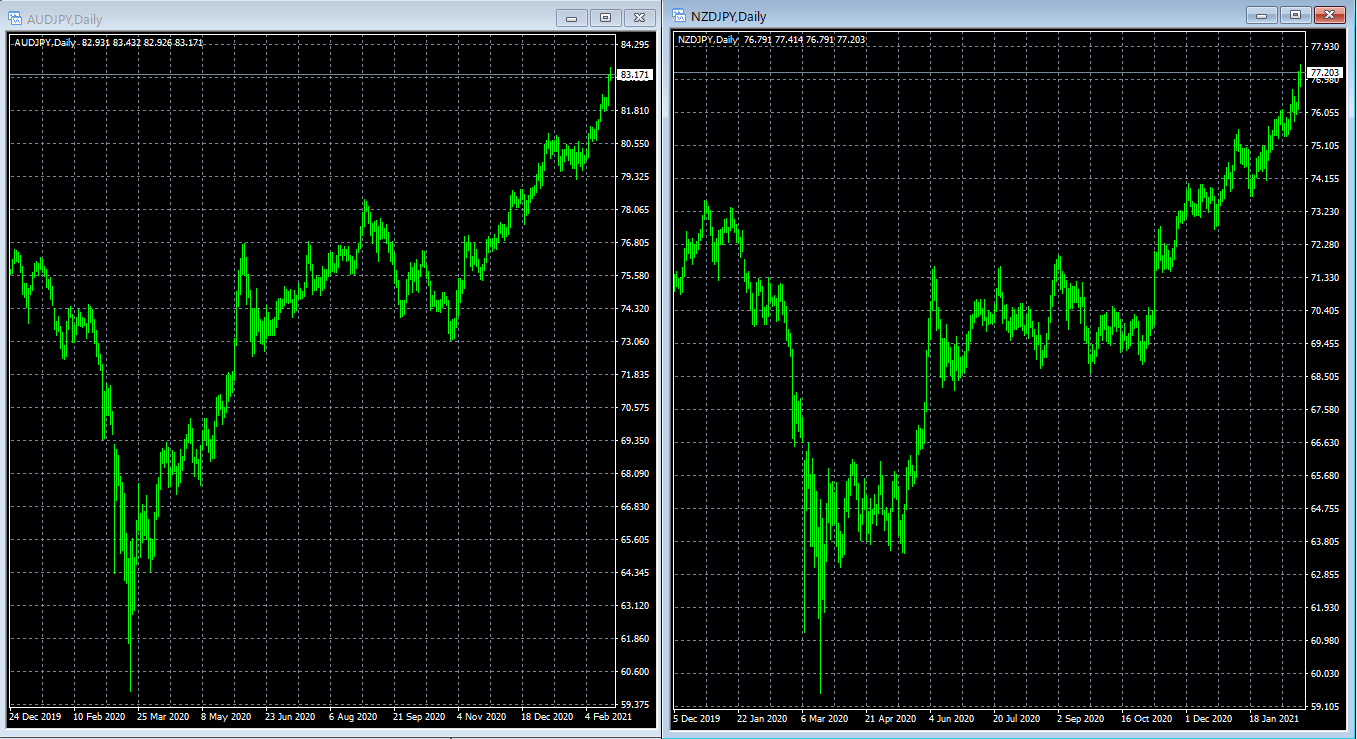Click the 6 Aug 2020 date label
This screenshot has width=1357, height=739.
click(355, 717)
